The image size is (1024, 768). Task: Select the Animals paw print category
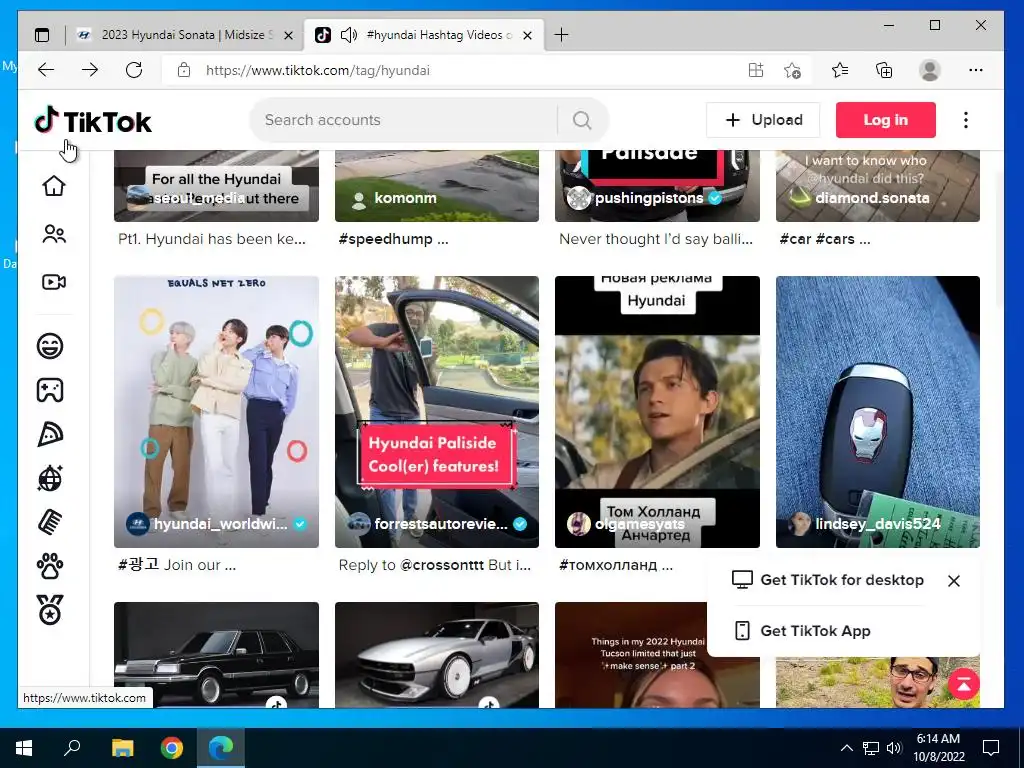(x=50, y=566)
